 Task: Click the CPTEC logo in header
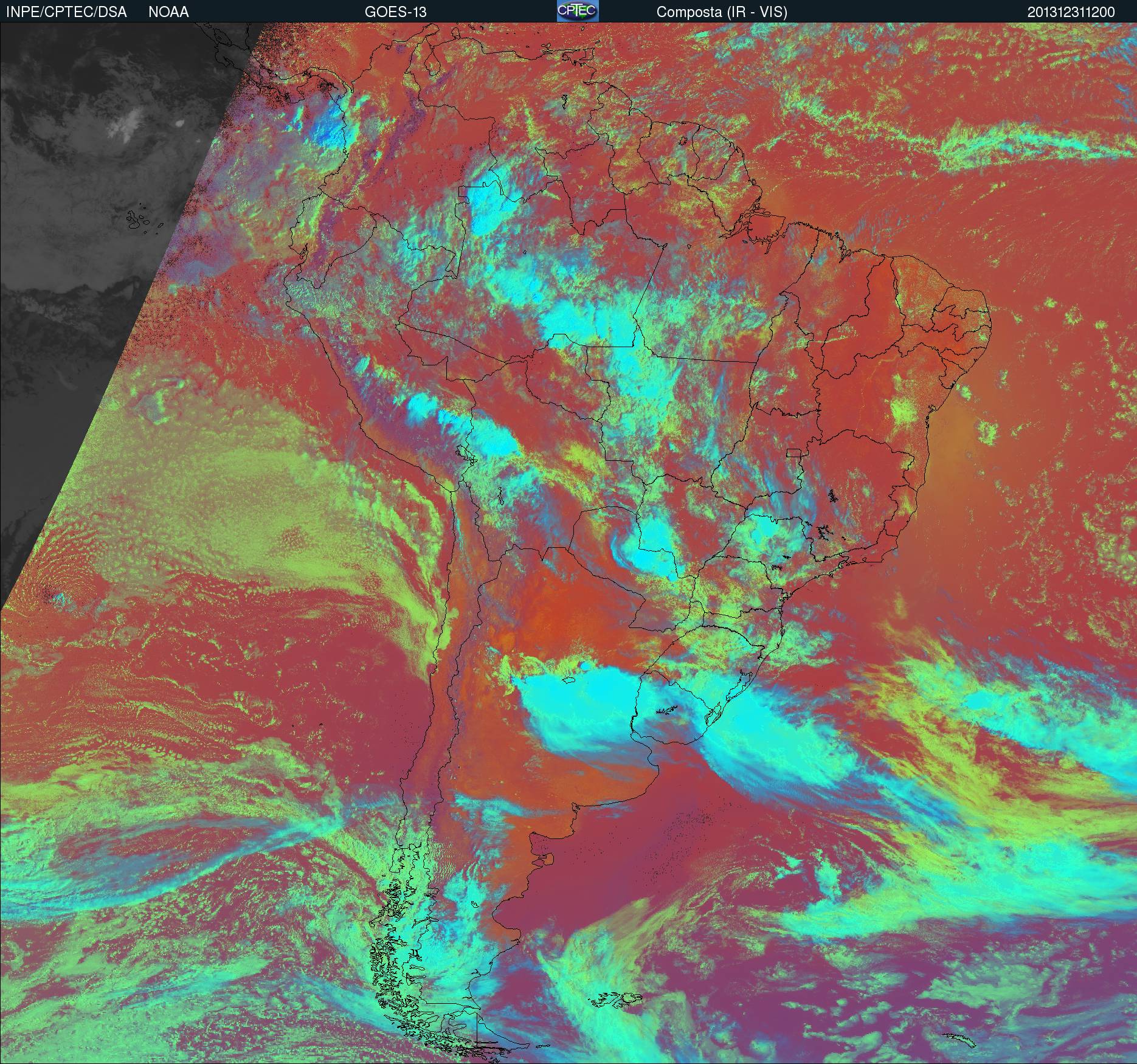point(578,11)
